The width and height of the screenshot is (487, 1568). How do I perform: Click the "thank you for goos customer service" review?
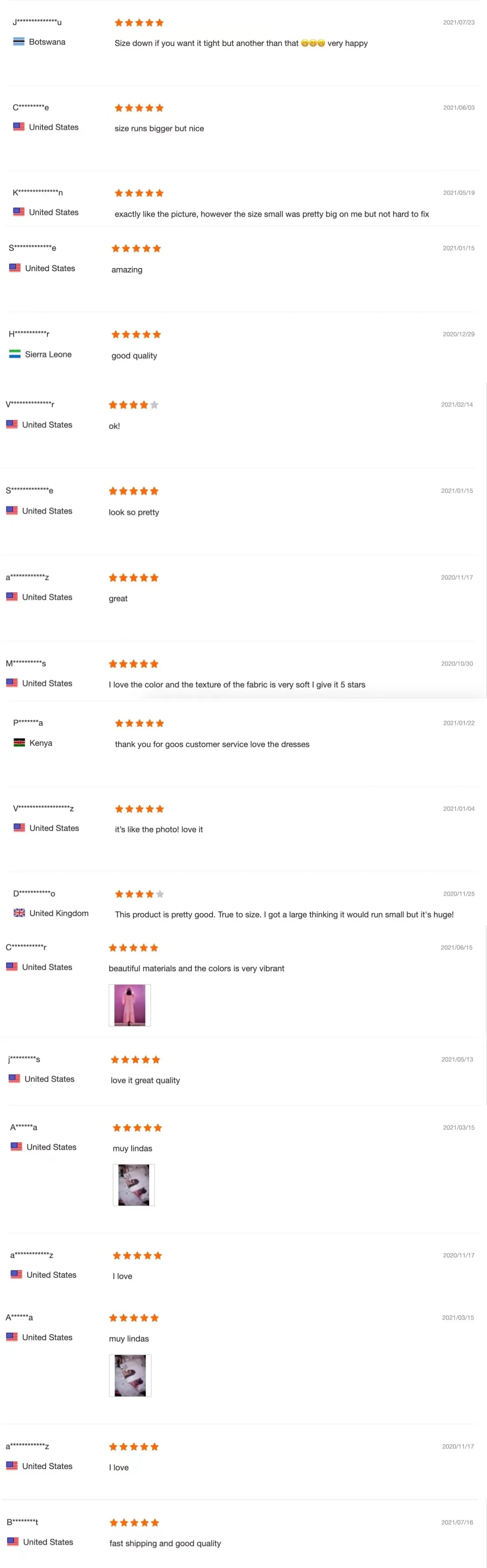[212, 744]
